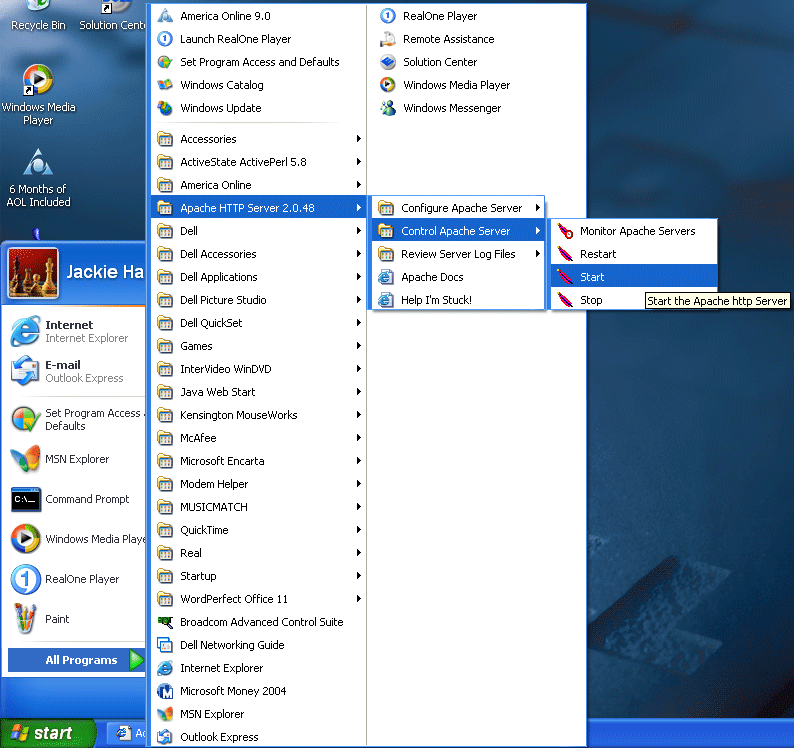This screenshot has width=794, height=748.
Task: Click the Windows start button
Action: (48, 733)
